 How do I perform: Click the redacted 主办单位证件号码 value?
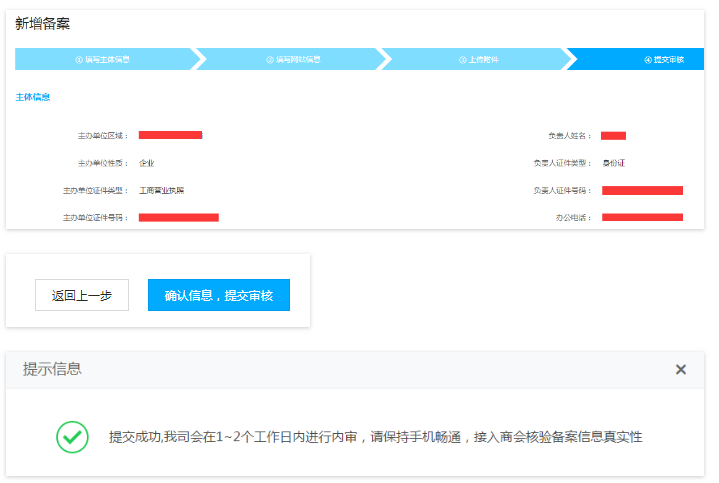click(178, 217)
